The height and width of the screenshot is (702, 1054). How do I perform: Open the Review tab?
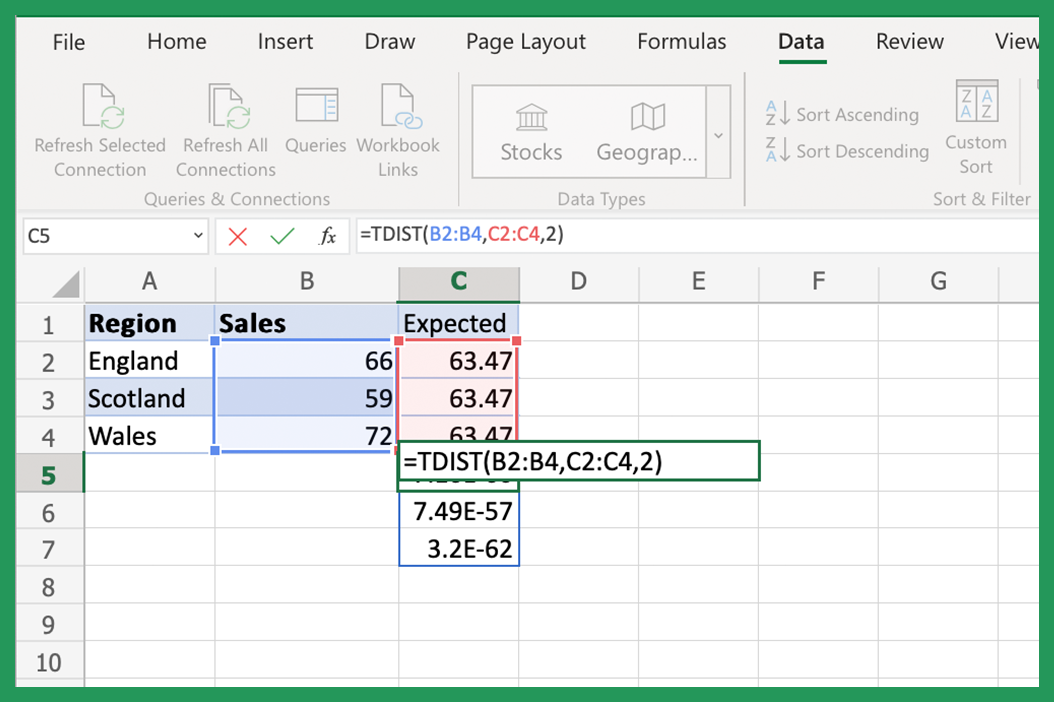click(x=909, y=41)
